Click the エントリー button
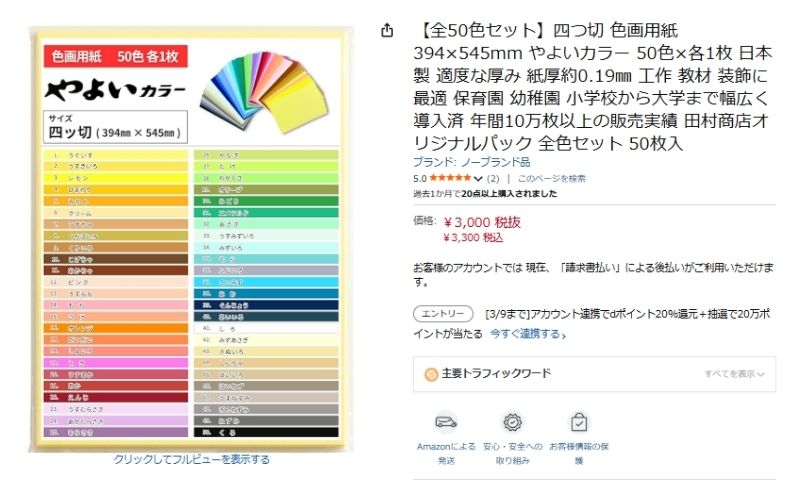The width and height of the screenshot is (800, 500). 443,314
